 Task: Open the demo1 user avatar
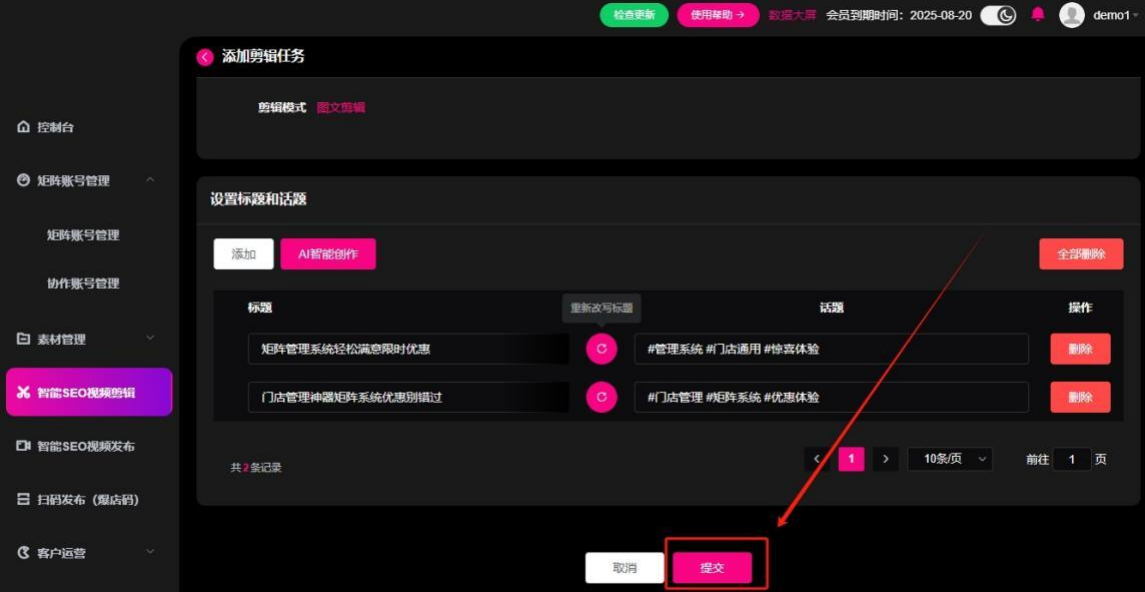[x=1072, y=15]
